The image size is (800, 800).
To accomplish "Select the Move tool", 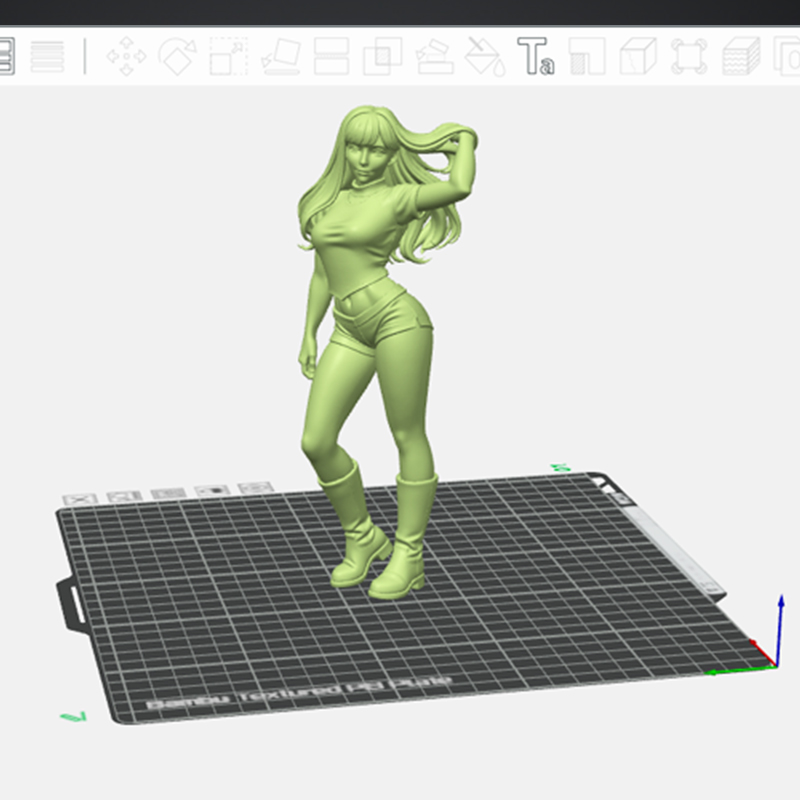I will 127,56.
